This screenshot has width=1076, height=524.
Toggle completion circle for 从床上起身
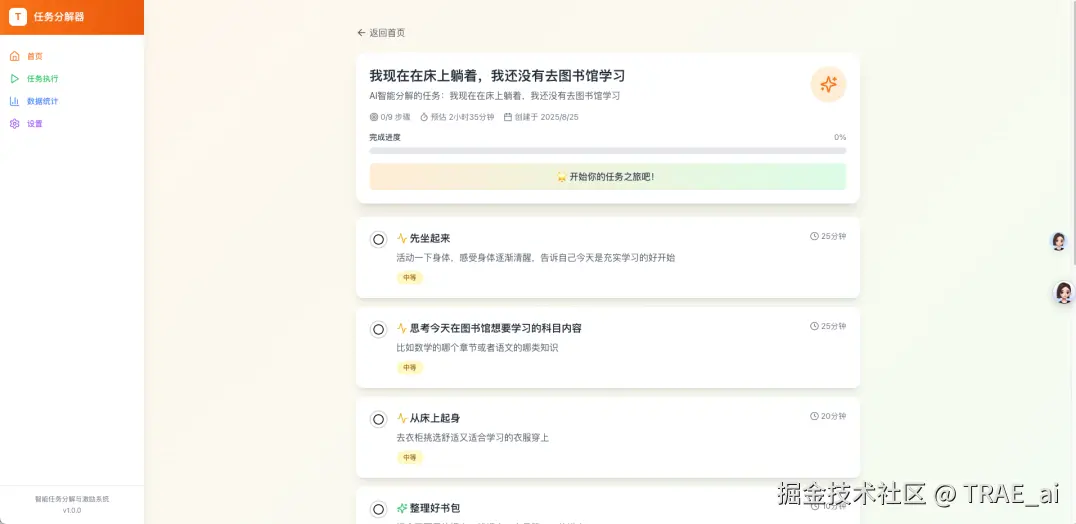click(378, 419)
